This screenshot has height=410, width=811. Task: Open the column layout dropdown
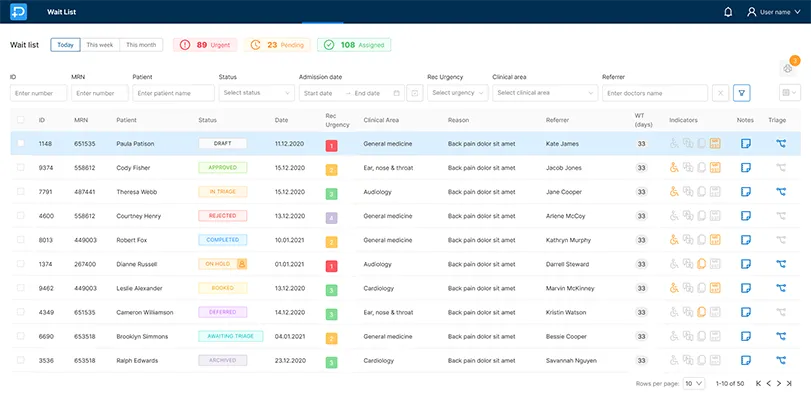[790, 93]
